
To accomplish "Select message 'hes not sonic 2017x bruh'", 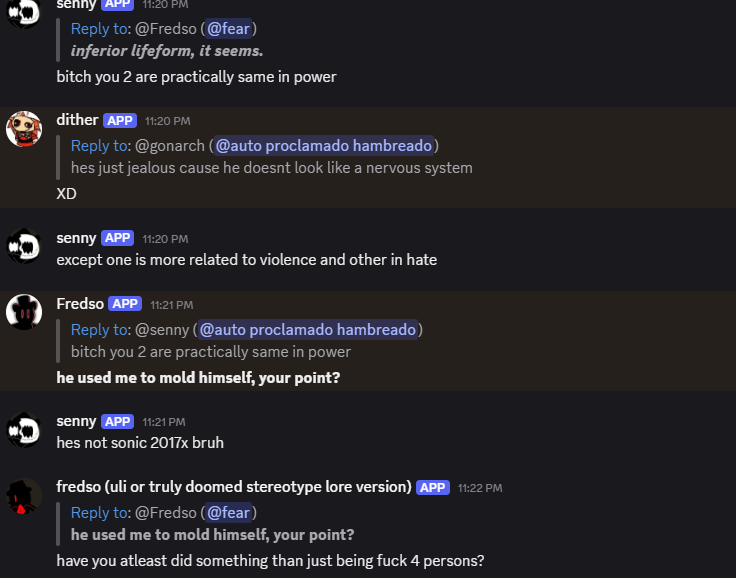I will [140, 443].
